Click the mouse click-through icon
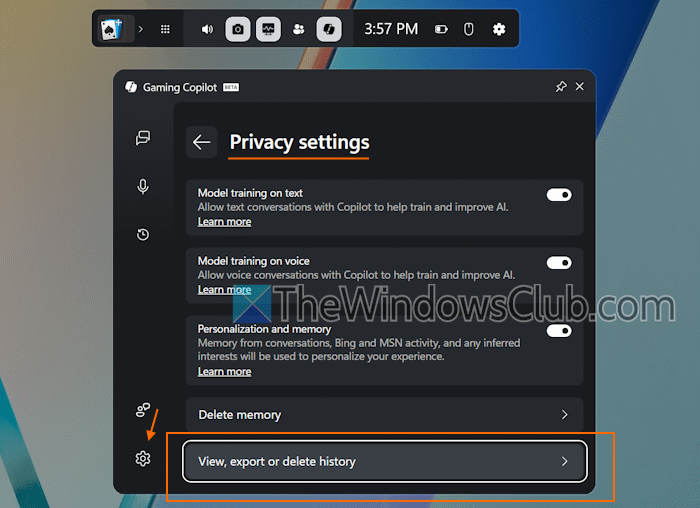700x508 pixels. coord(468,29)
